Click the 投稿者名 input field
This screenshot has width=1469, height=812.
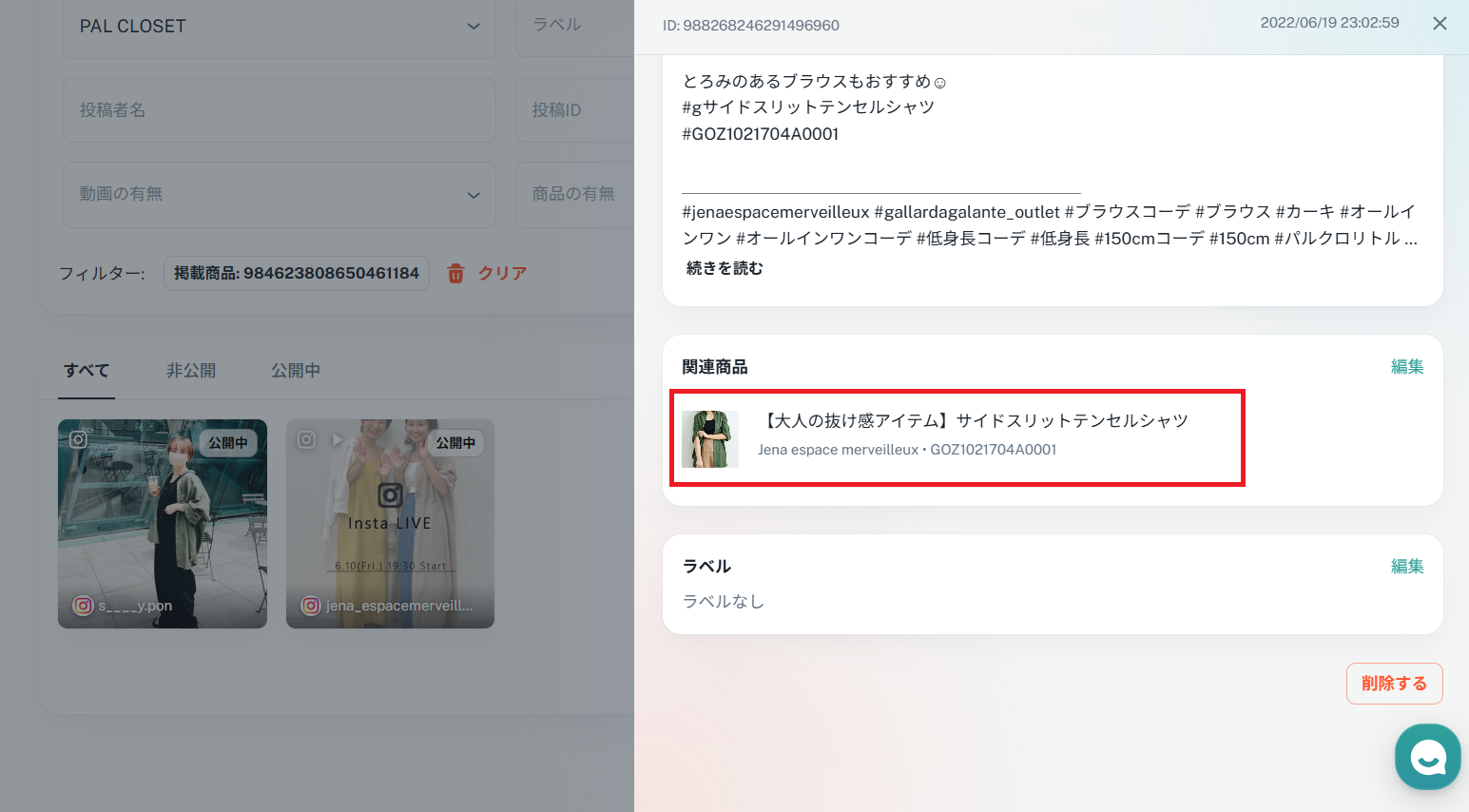(x=280, y=110)
